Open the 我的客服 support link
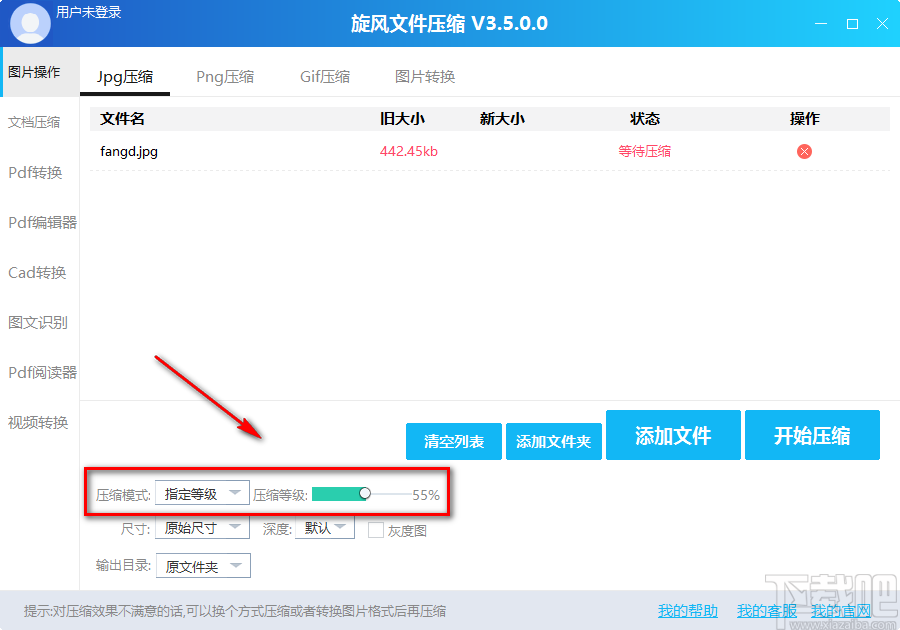The height and width of the screenshot is (630, 900). click(x=766, y=610)
